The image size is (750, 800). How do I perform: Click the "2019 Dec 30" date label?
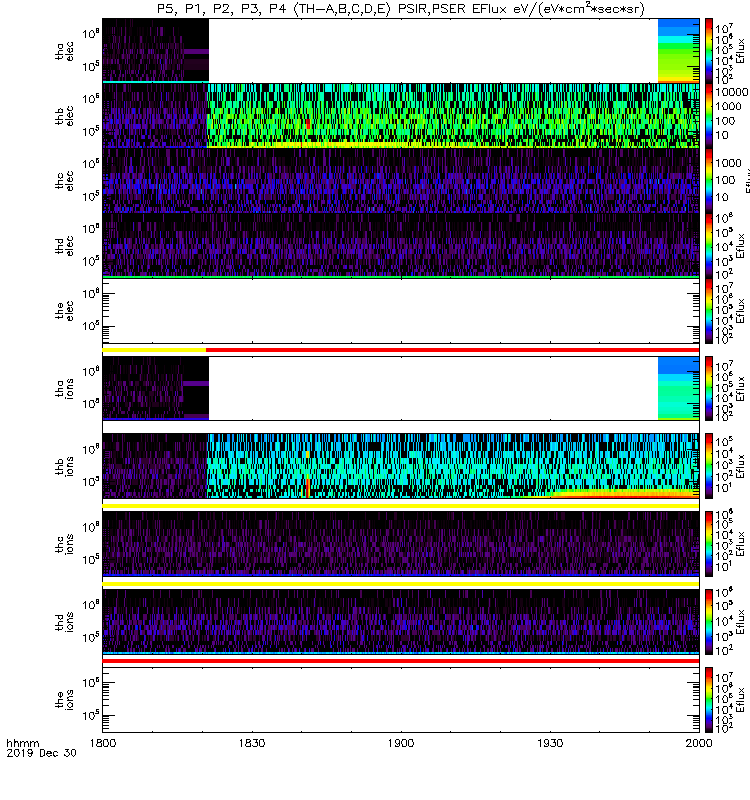point(41,753)
